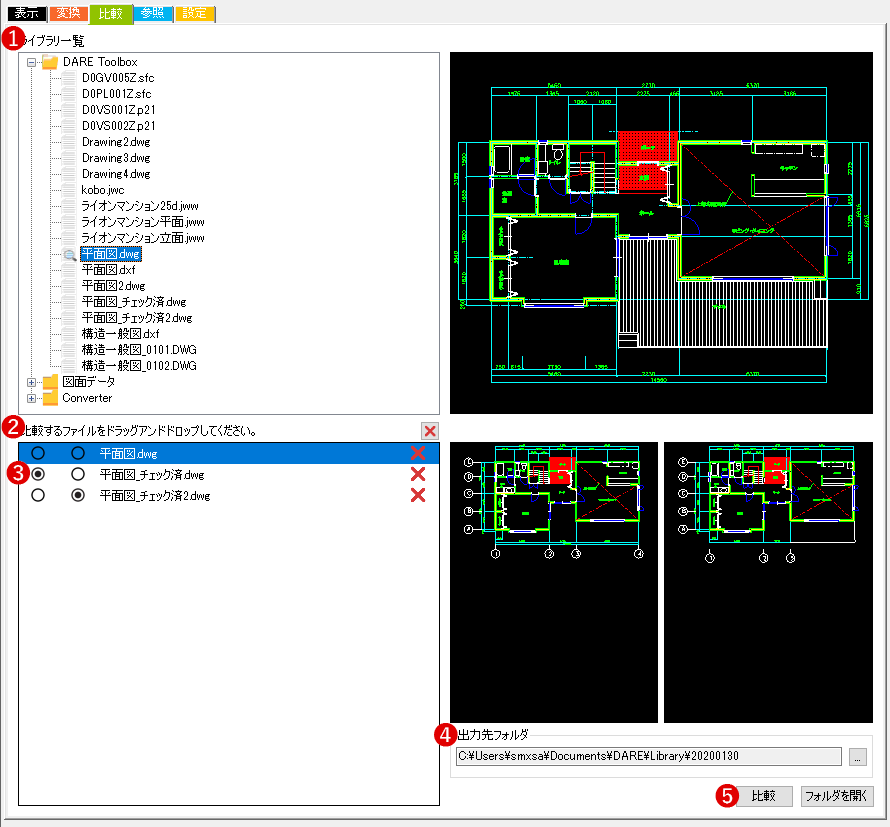The height and width of the screenshot is (827, 890).
Task: Select Drawing4.dwg in the library
Action: (x=116, y=174)
